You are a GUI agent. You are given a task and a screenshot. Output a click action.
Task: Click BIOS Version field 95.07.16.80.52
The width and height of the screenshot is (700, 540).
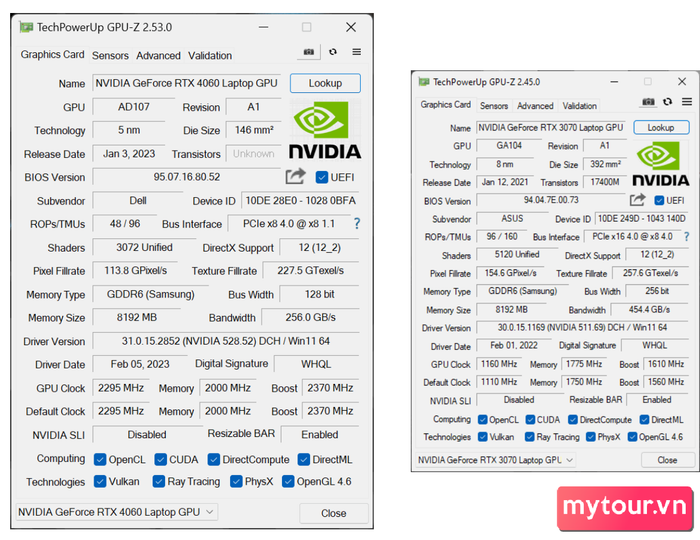pos(187,177)
